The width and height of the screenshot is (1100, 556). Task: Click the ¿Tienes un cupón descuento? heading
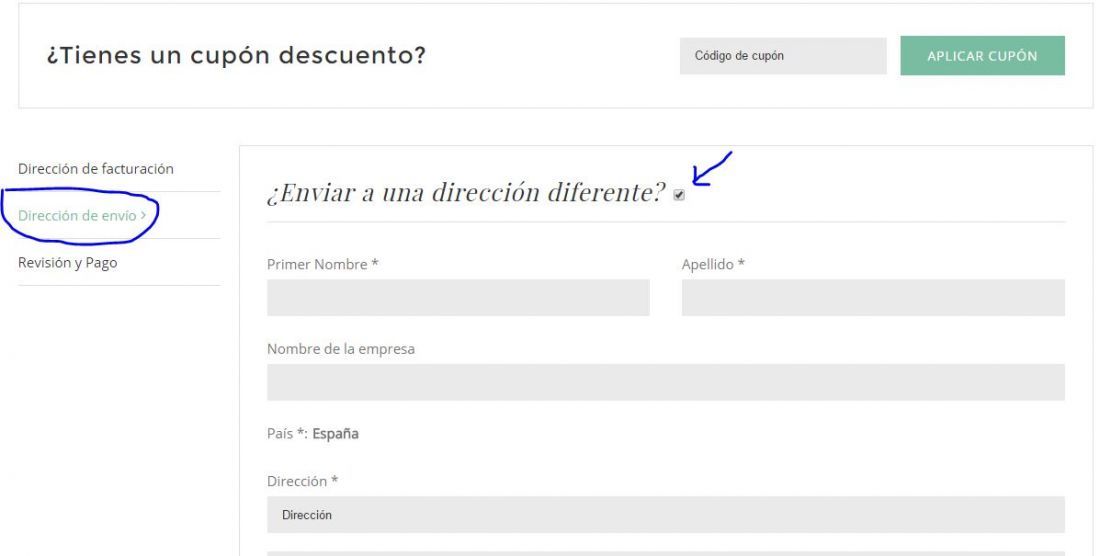(236, 55)
